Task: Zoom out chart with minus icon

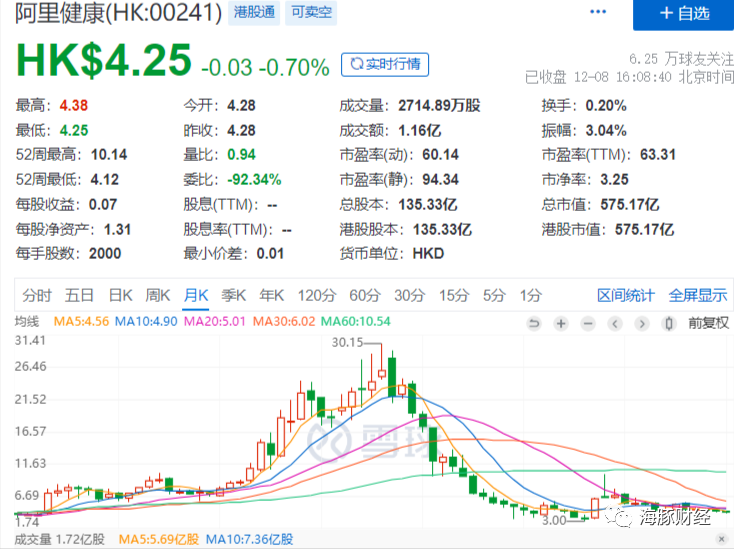Action: pos(588,323)
